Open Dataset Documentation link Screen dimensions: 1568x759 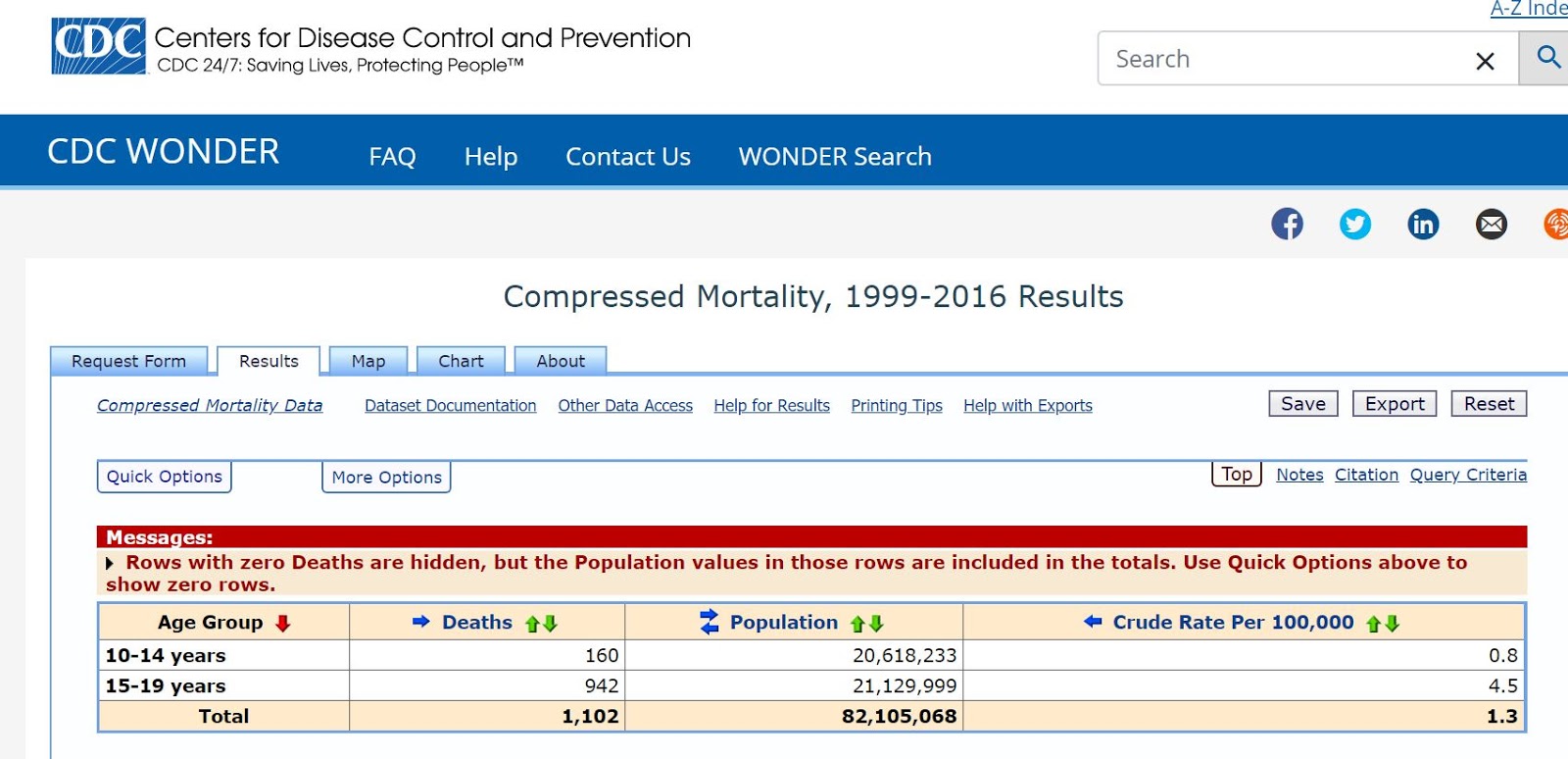451,406
